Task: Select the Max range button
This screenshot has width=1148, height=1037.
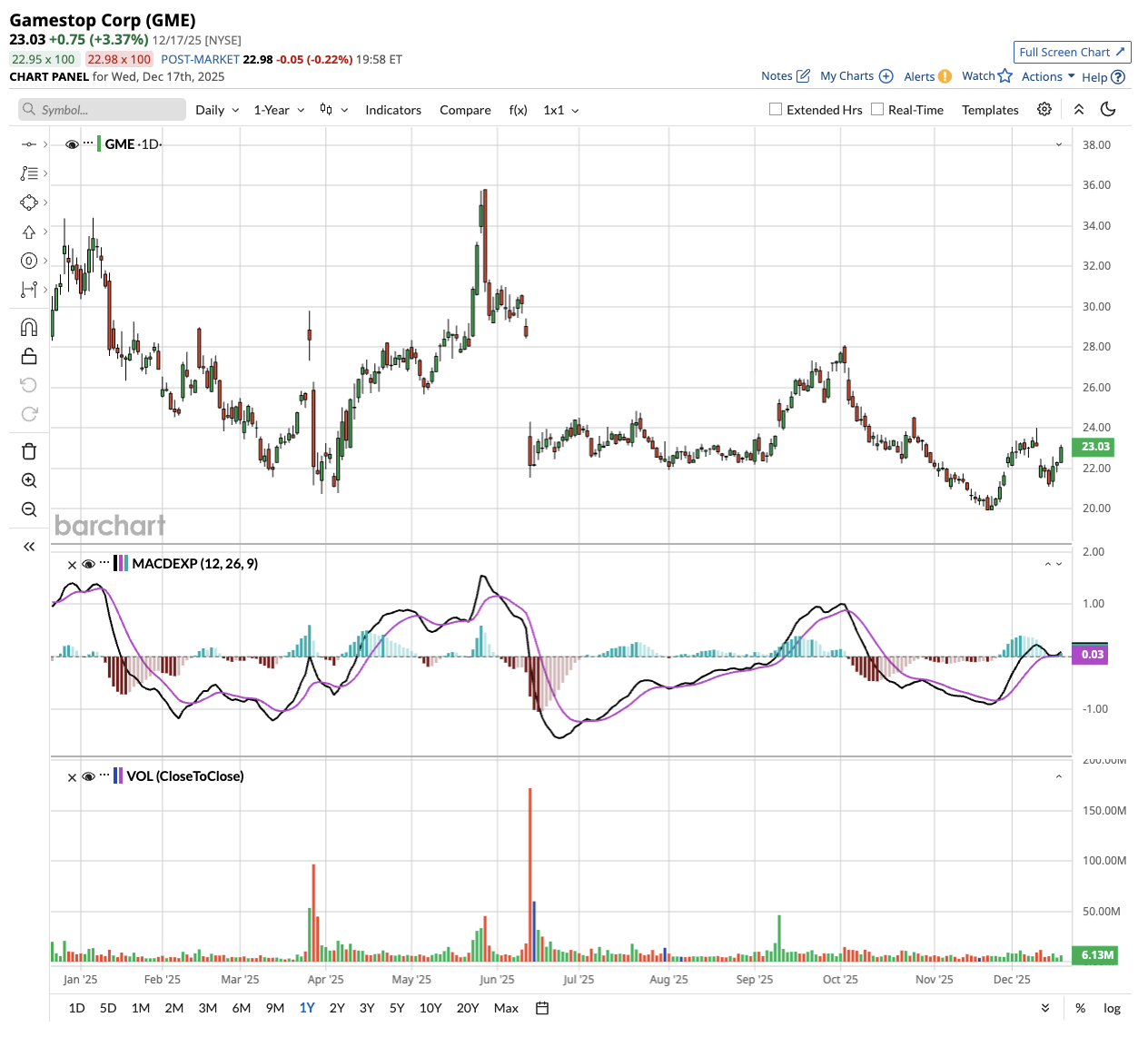Action: tap(506, 1008)
